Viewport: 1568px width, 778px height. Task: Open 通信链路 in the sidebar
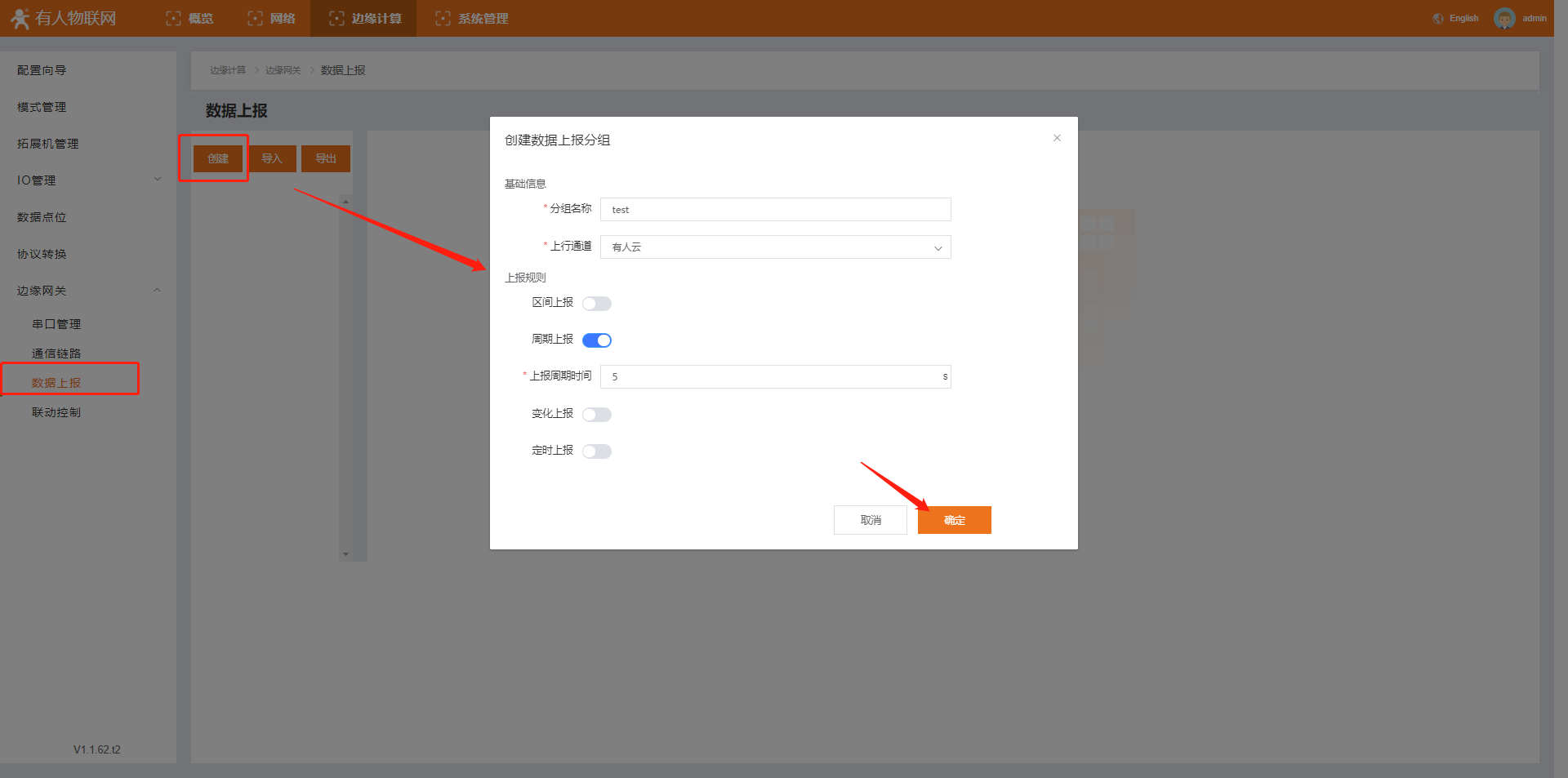coord(56,353)
